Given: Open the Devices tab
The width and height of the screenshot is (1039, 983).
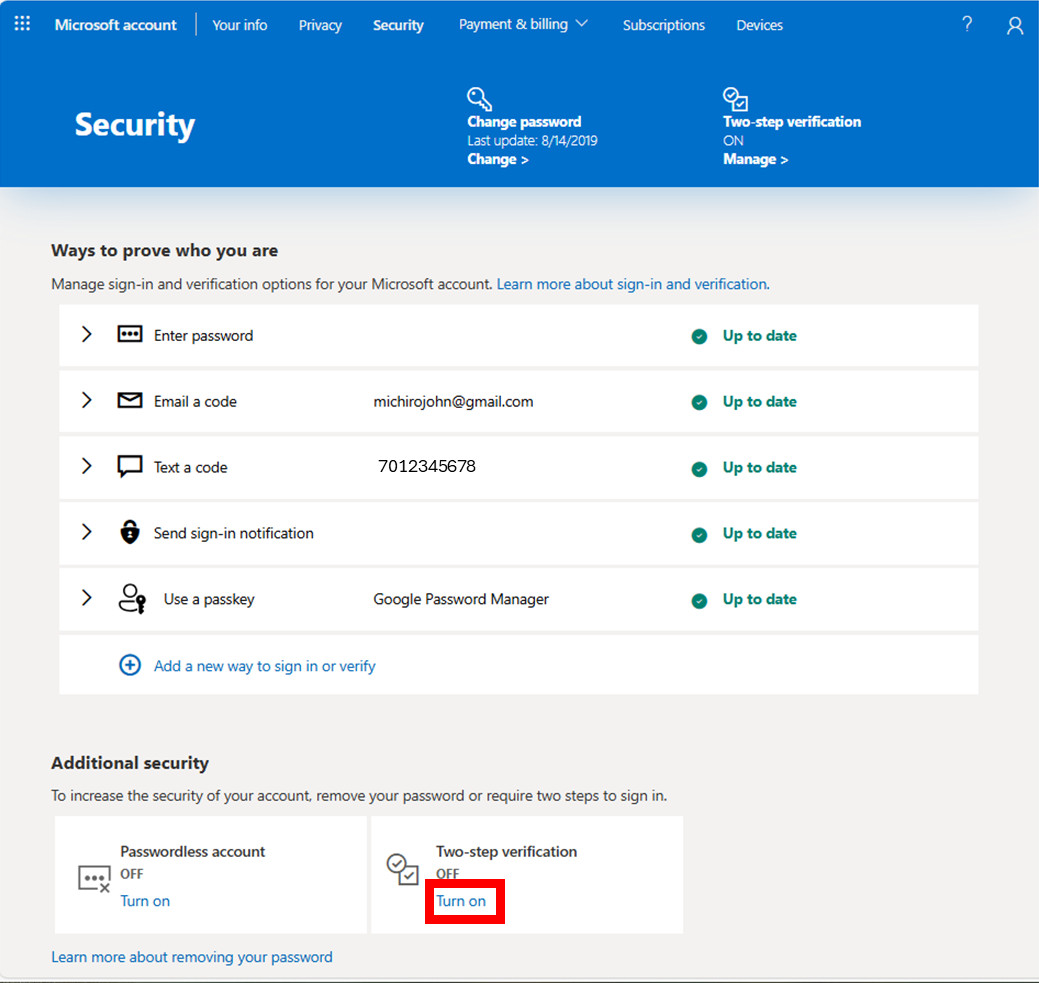Looking at the screenshot, I should (759, 25).
